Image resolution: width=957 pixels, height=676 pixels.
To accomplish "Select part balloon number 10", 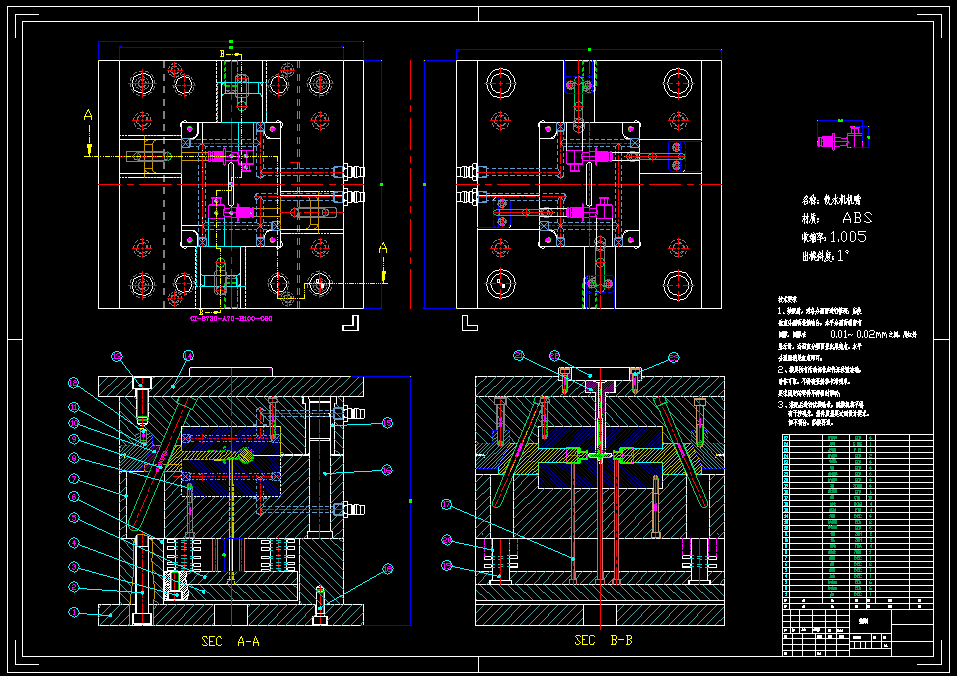I will 74,423.
